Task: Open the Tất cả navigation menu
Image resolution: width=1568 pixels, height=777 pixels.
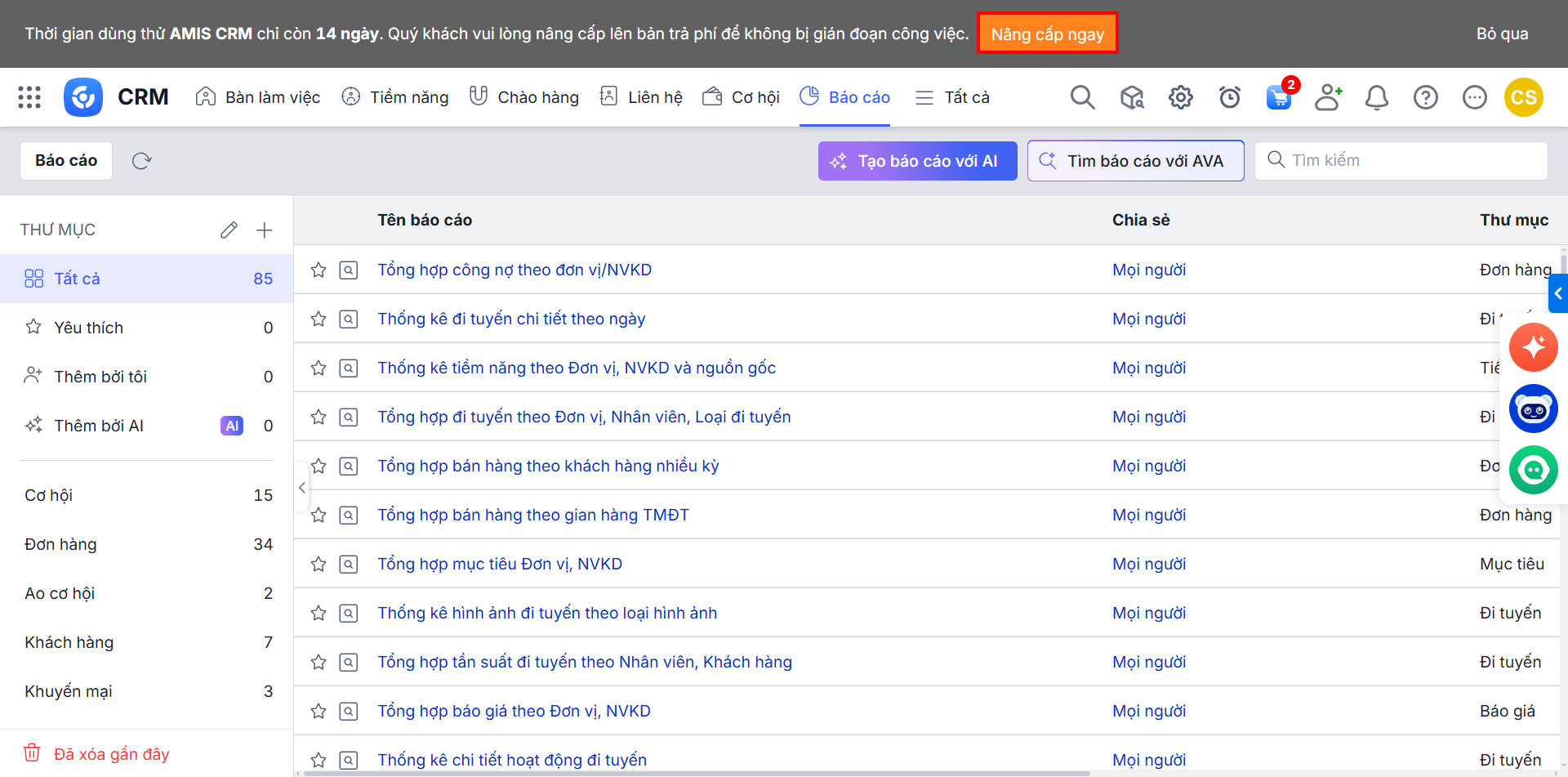Action: (952, 97)
